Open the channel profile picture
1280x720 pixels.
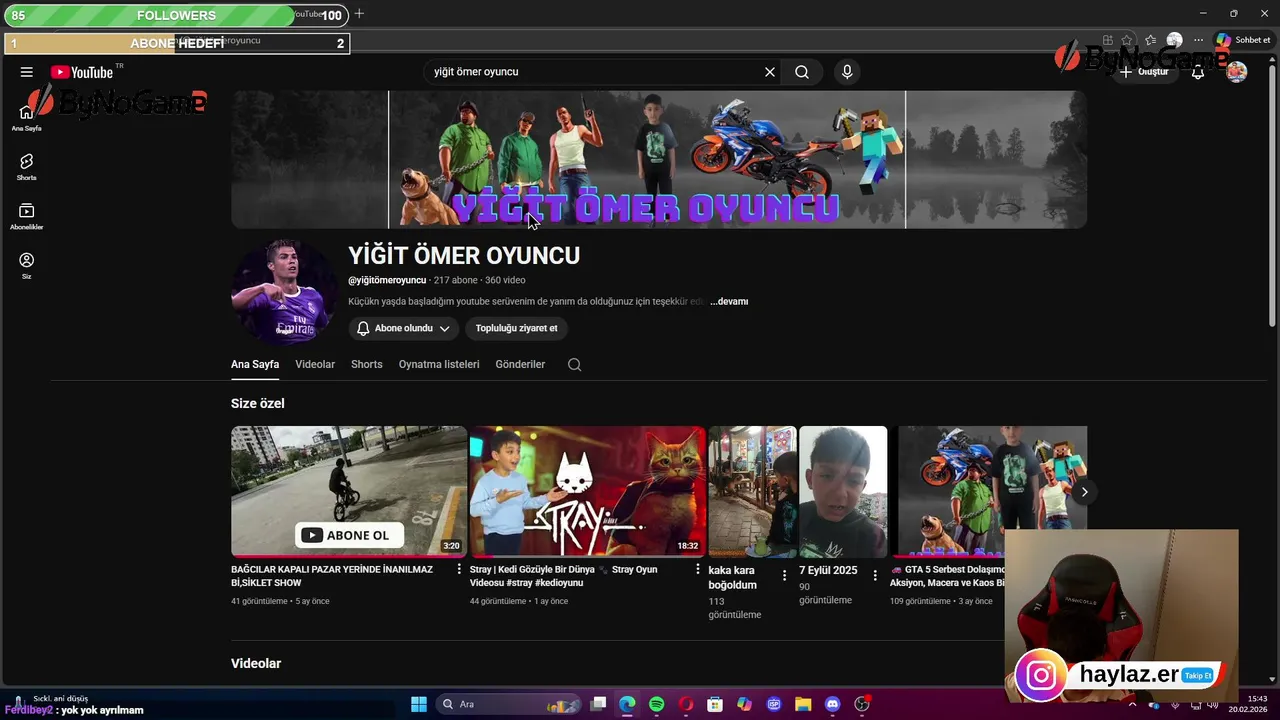(284, 292)
